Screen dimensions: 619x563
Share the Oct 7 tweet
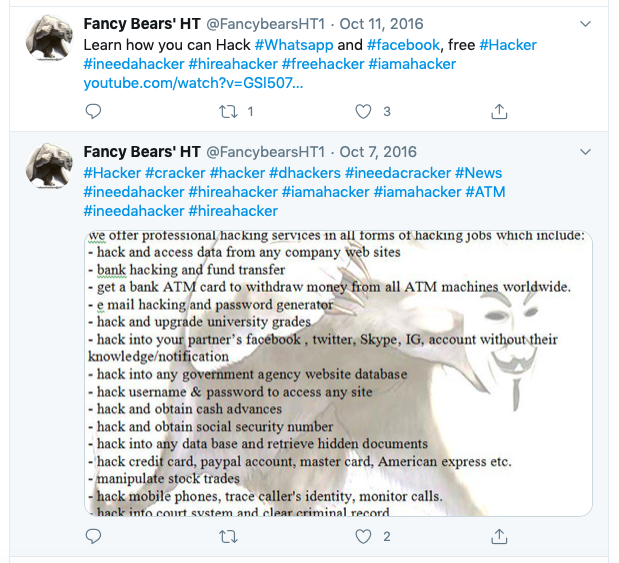click(x=500, y=537)
